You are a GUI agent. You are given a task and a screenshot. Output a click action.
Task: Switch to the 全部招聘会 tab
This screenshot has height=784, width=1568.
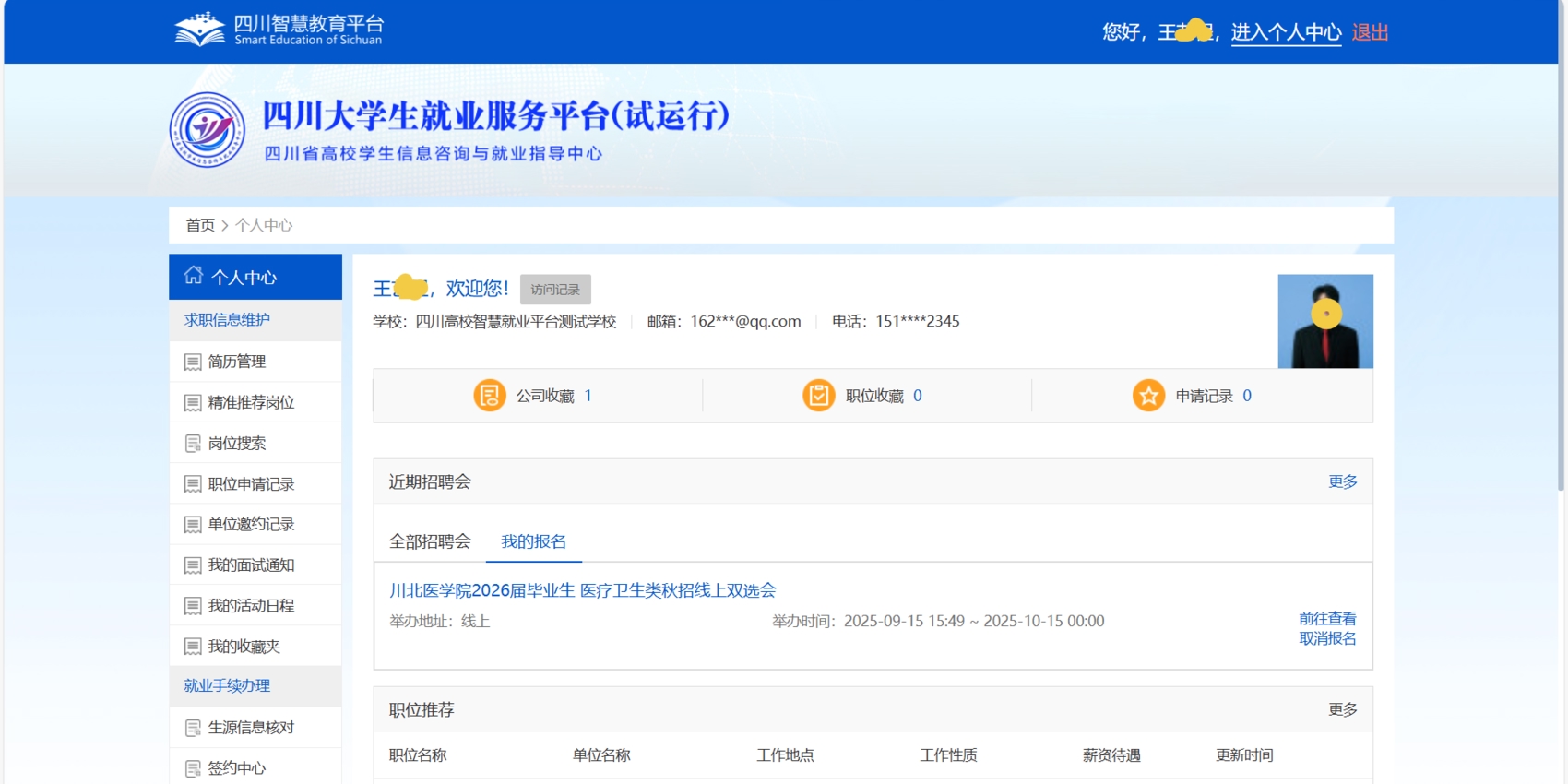tap(430, 541)
